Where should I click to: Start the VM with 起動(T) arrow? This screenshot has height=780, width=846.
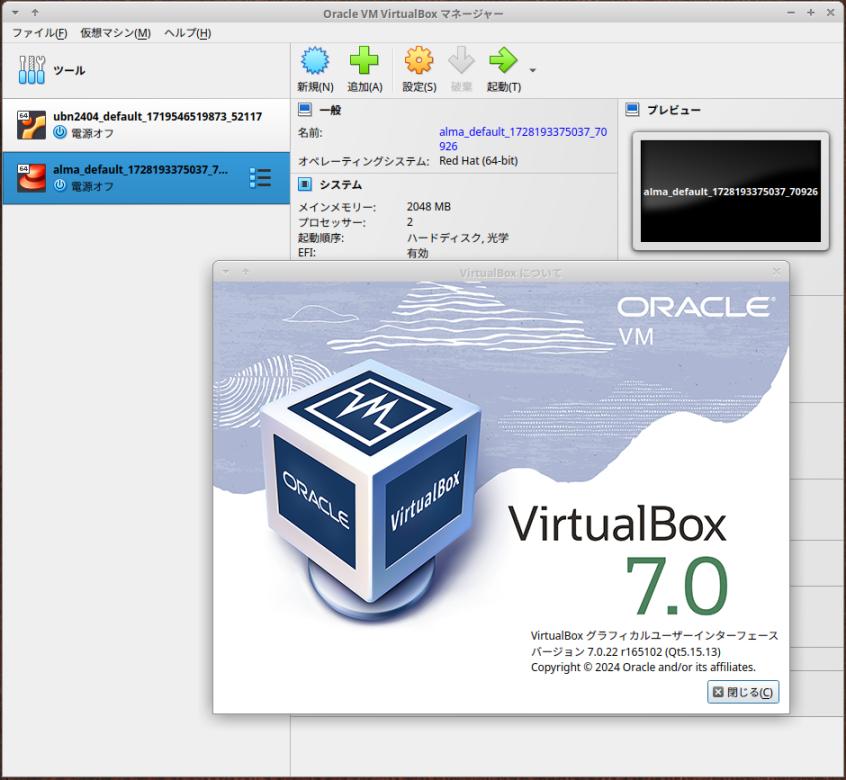pyautogui.click(x=503, y=60)
